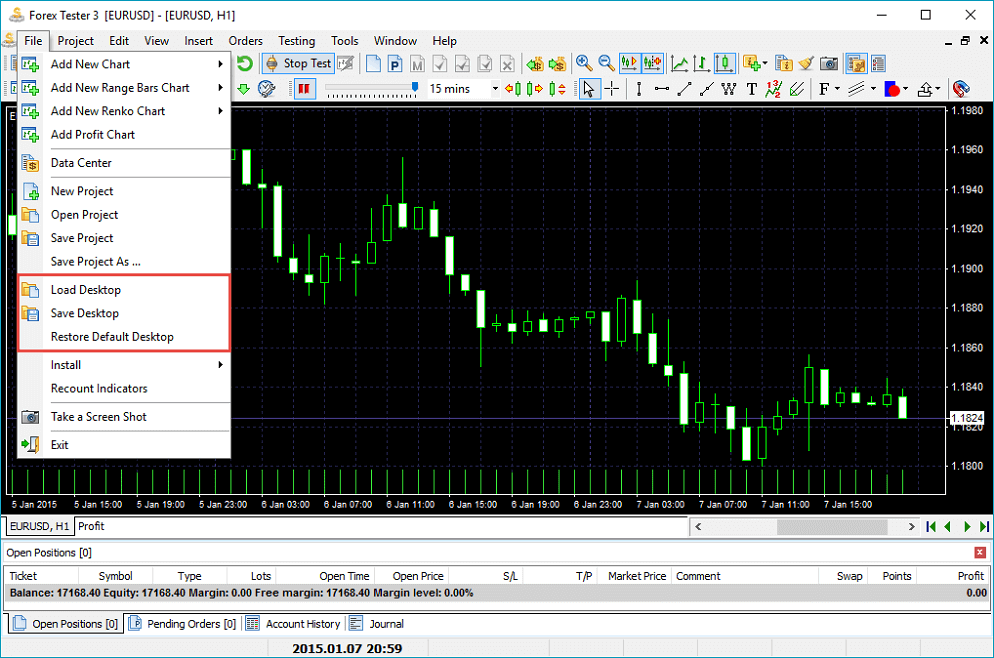The width and height of the screenshot is (994, 658).
Task: Select the W polyline tool
Action: (729, 89)
